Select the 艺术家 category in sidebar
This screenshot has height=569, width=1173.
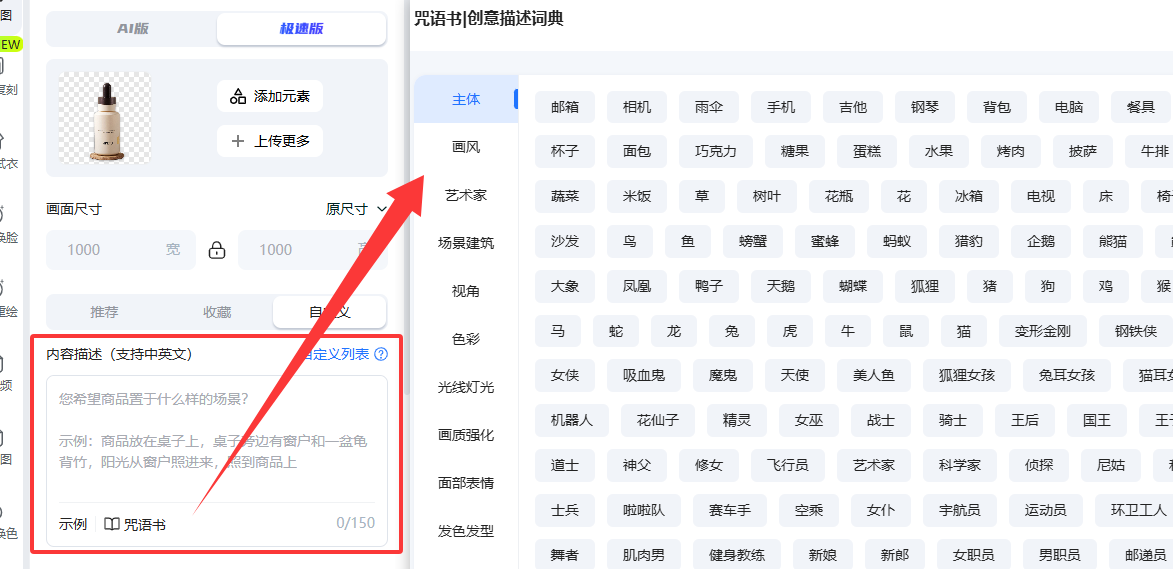[466, 195]
